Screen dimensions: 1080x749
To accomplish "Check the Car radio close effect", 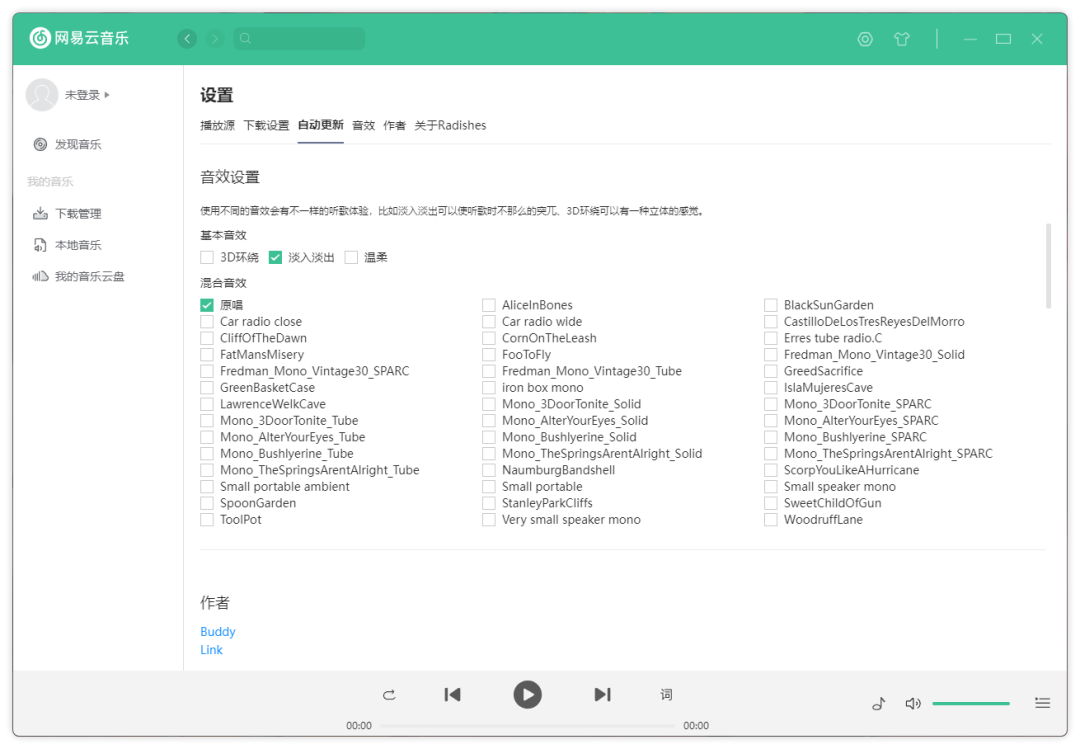I will tap(207, 322).
